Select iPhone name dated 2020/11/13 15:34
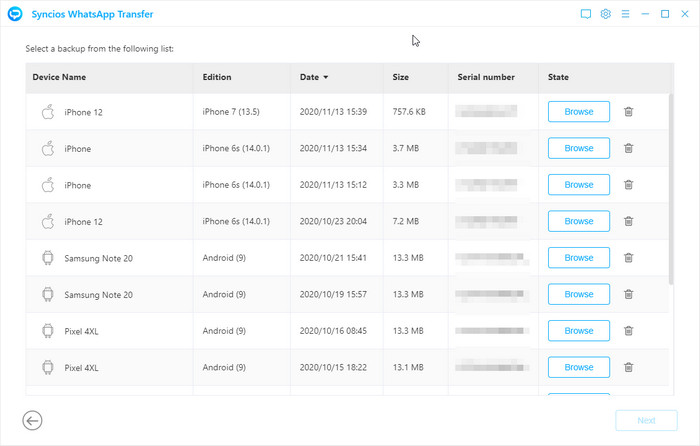This screenshot has width=700, height=446. tap(77, 149)
